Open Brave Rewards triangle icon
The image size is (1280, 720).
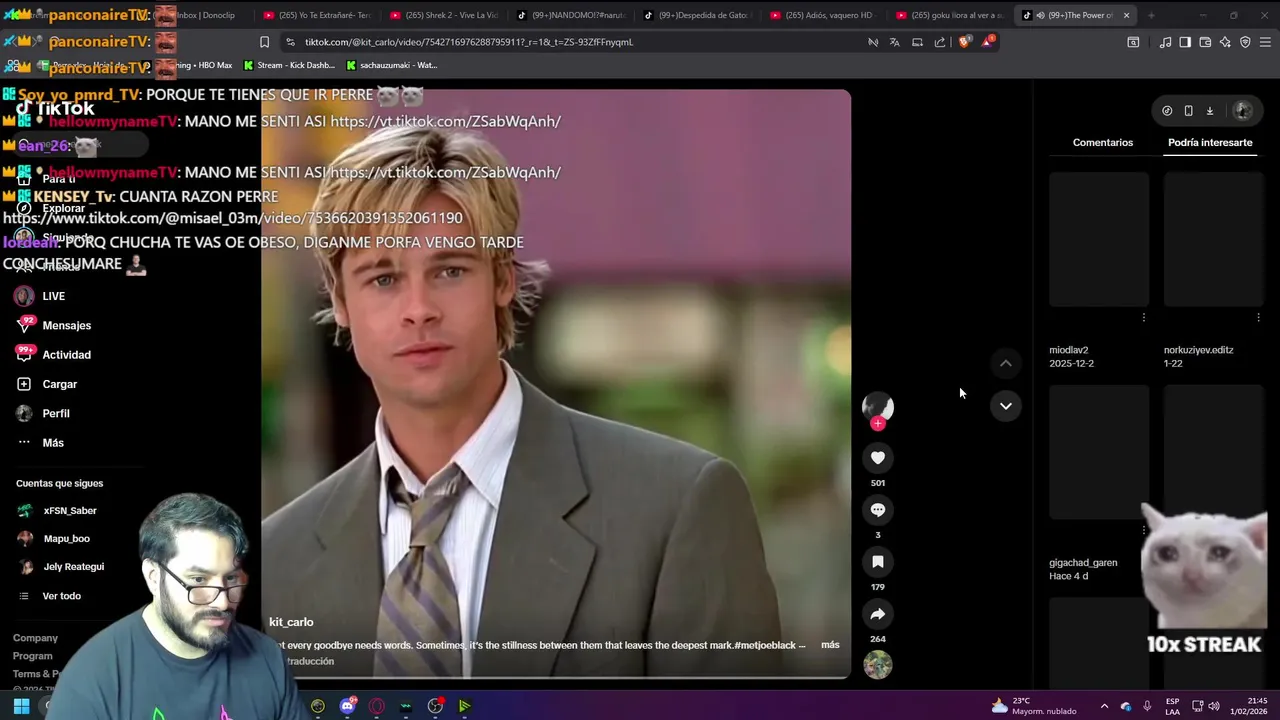tap(988, 42)
